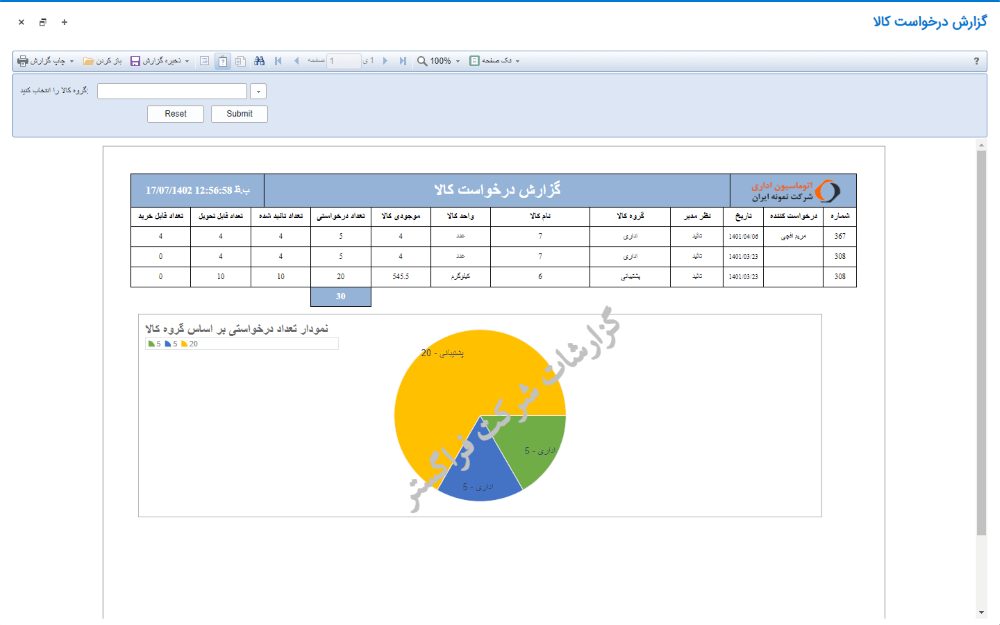
Task: Expand the print options dropdown arrow
Action: click(73, 60)
